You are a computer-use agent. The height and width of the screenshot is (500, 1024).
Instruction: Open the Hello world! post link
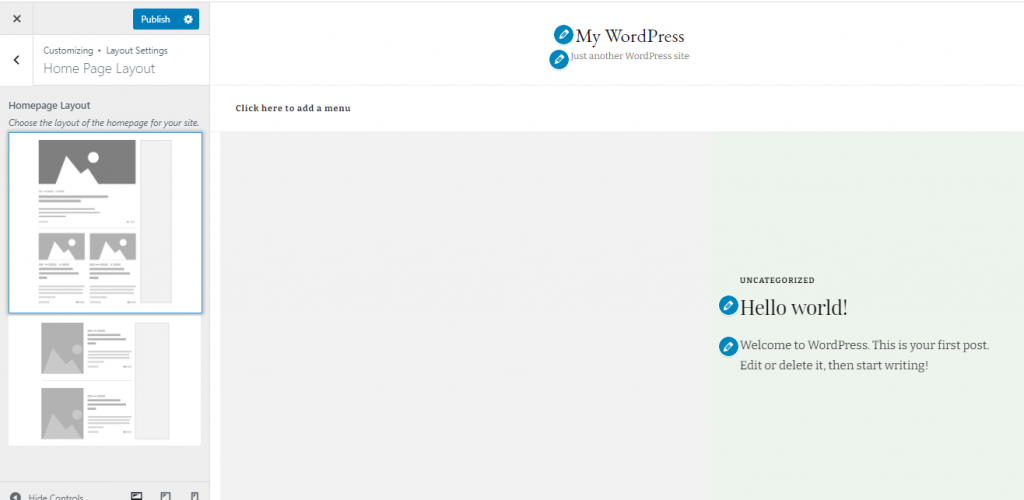point(793,307)
